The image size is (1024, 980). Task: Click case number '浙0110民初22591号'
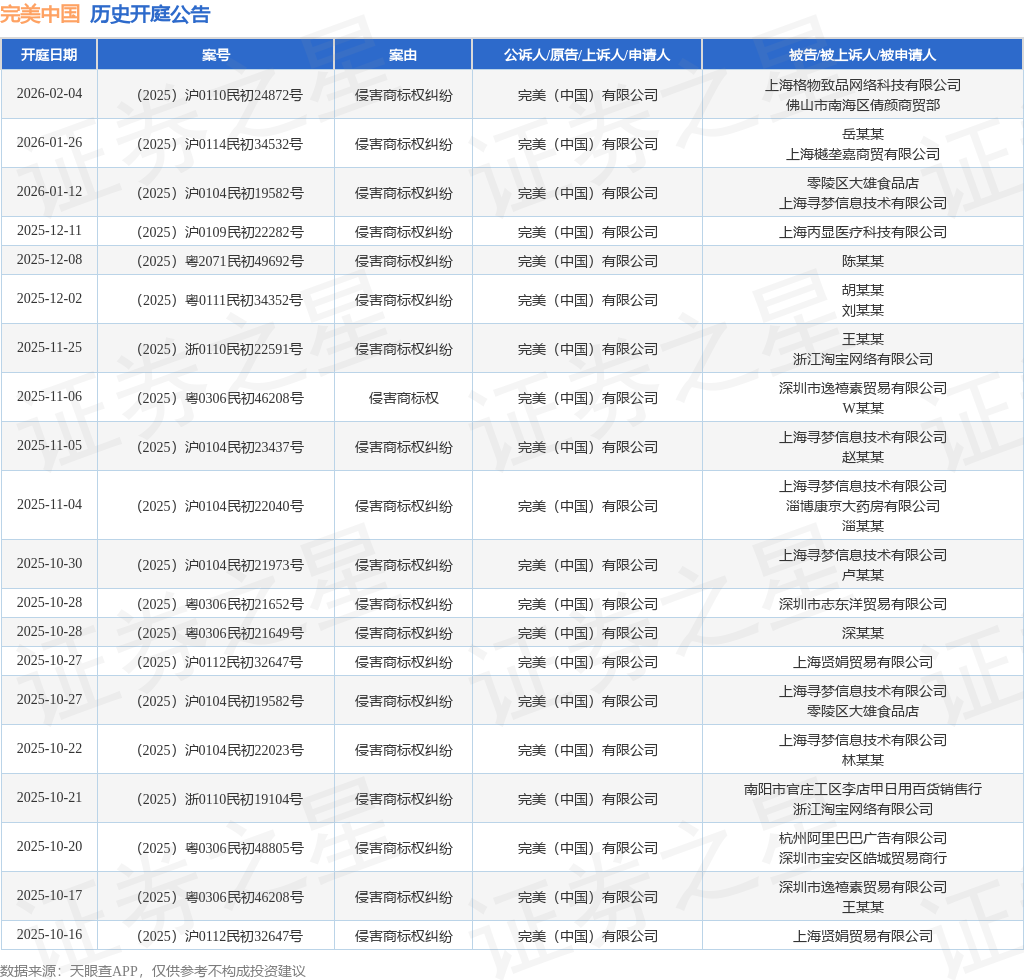[x=244, y=349]
